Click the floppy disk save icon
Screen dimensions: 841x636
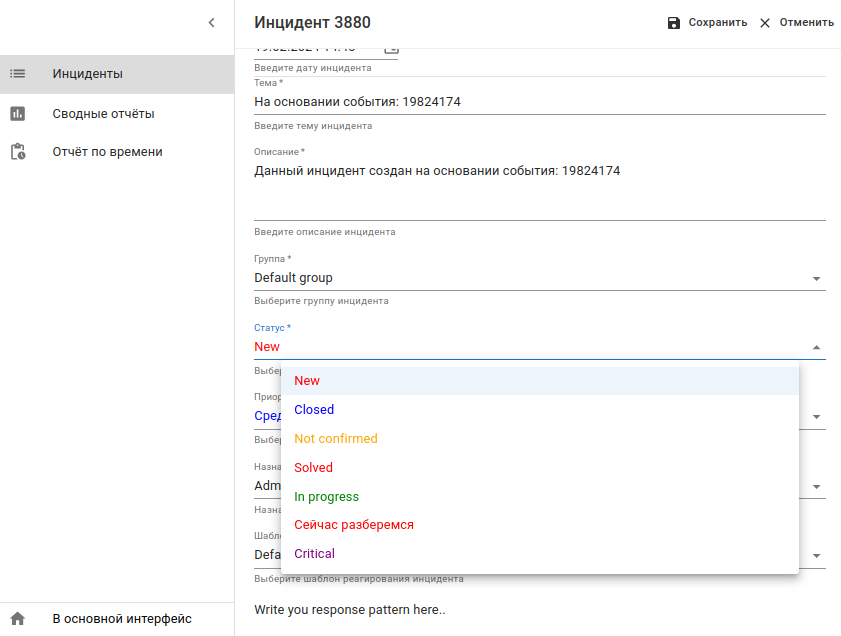[x=674, y=23]
